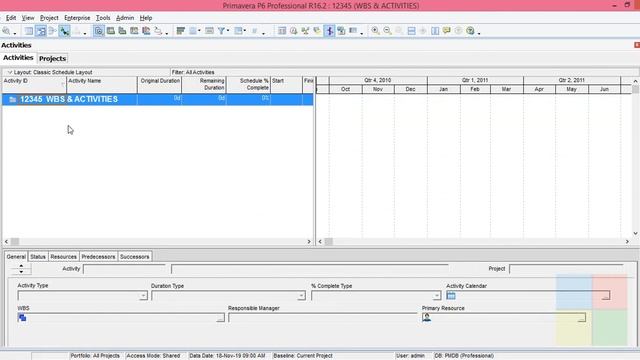Click the yellow notes/comment toolbar icon

pyautogui.click(x=447, y=31)
